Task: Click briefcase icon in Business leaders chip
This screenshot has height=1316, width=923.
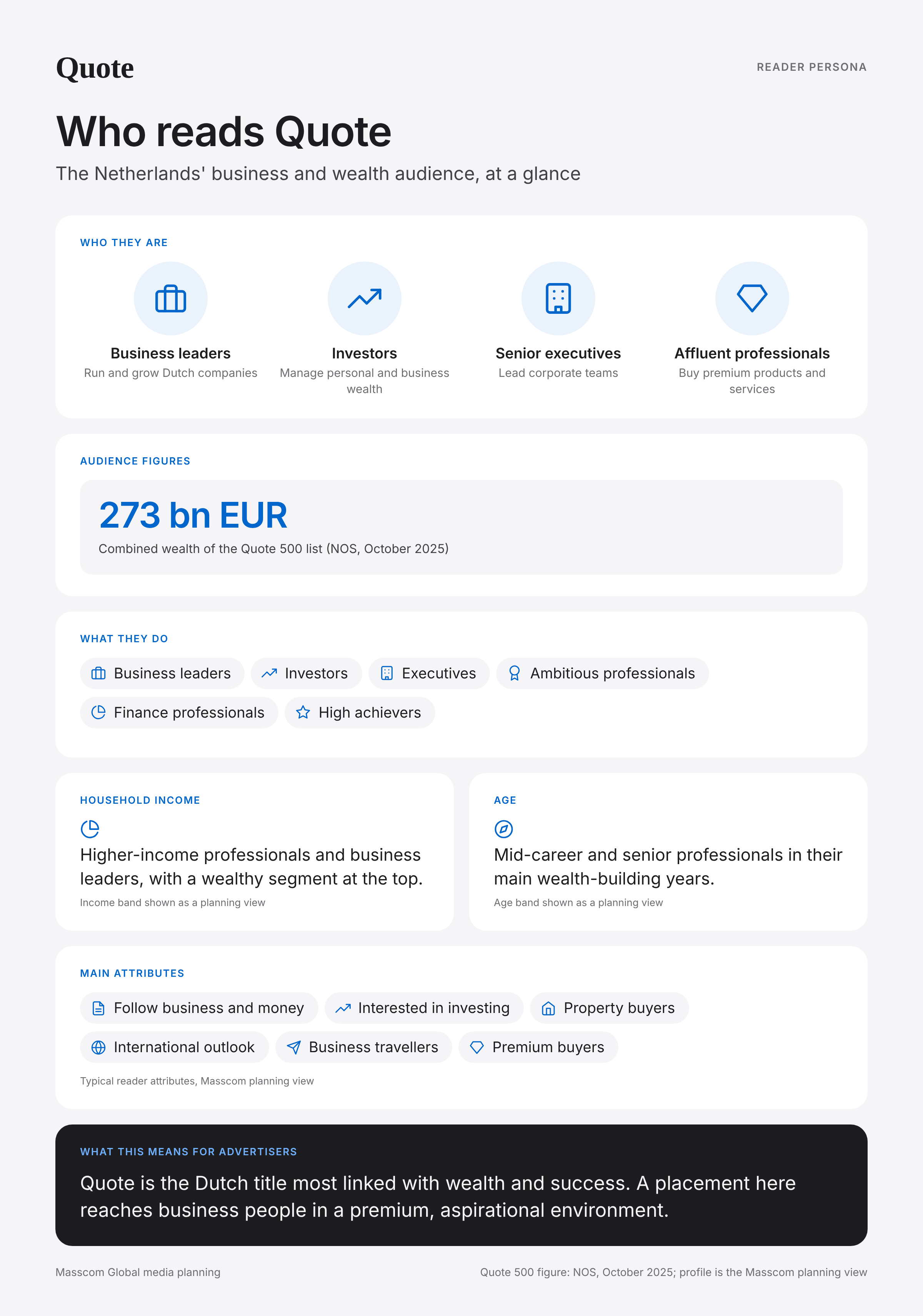Action: click(x=98, y=673)
